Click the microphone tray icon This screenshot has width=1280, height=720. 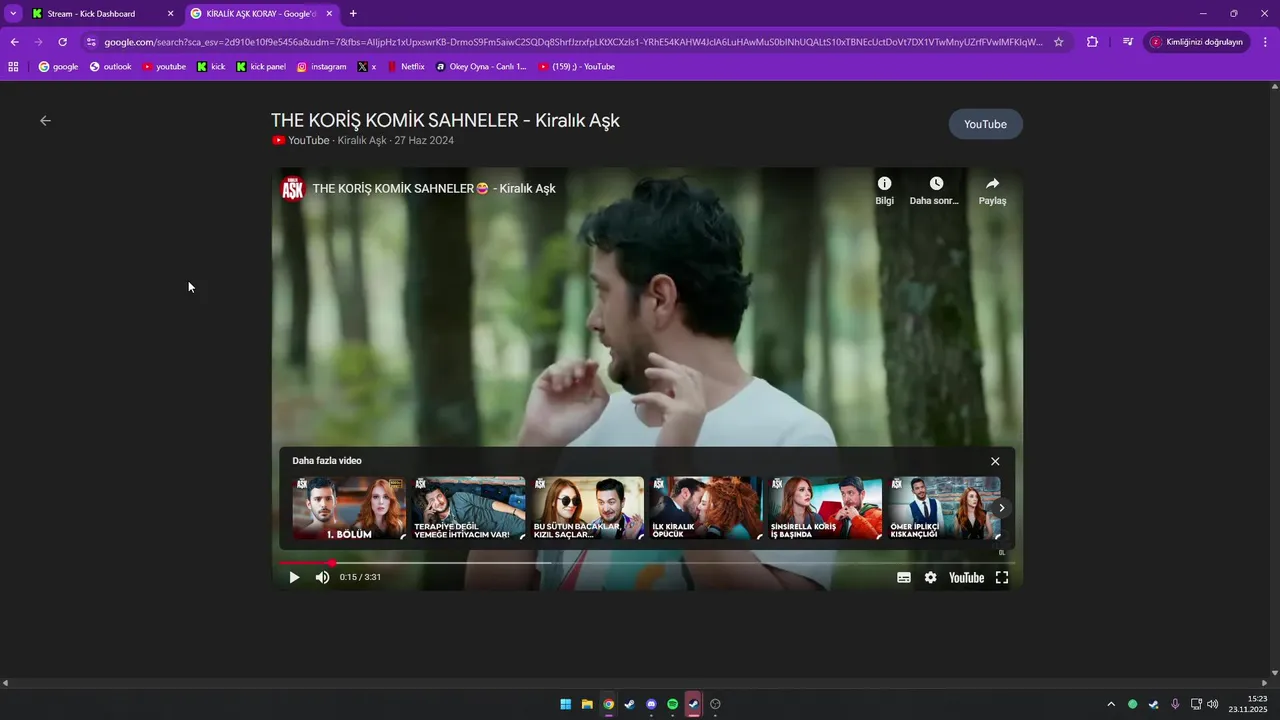click(x=1175, y=704)
